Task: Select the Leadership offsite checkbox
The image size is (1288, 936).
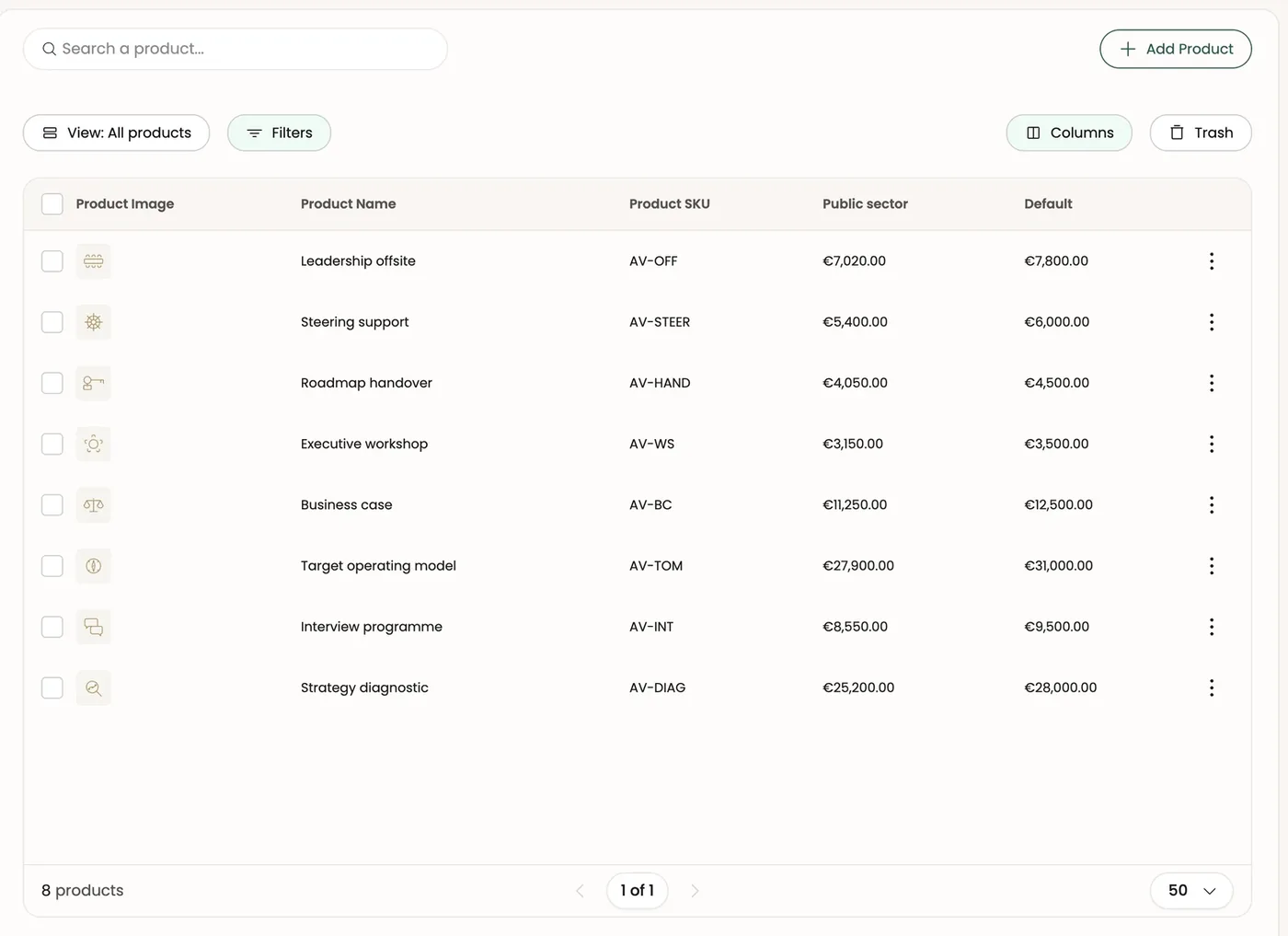Action: [x=52, y=261]
